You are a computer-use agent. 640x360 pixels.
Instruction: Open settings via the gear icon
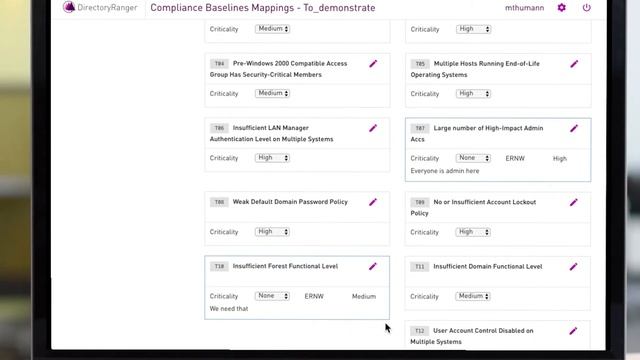pos(562,7)
